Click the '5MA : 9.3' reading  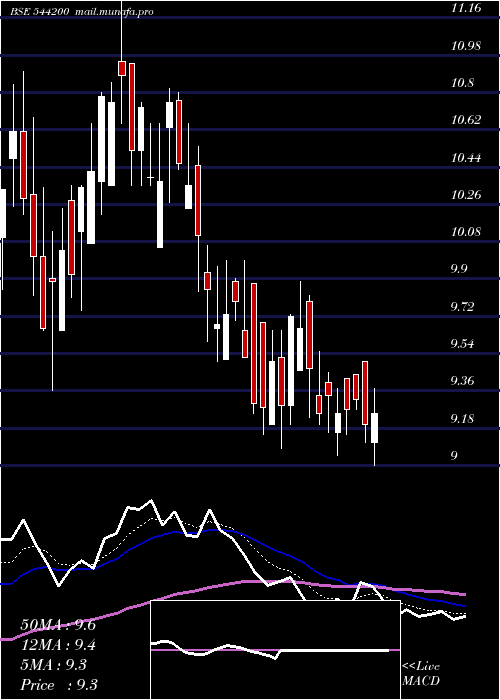pyautogui.click(x=54, y=665)
